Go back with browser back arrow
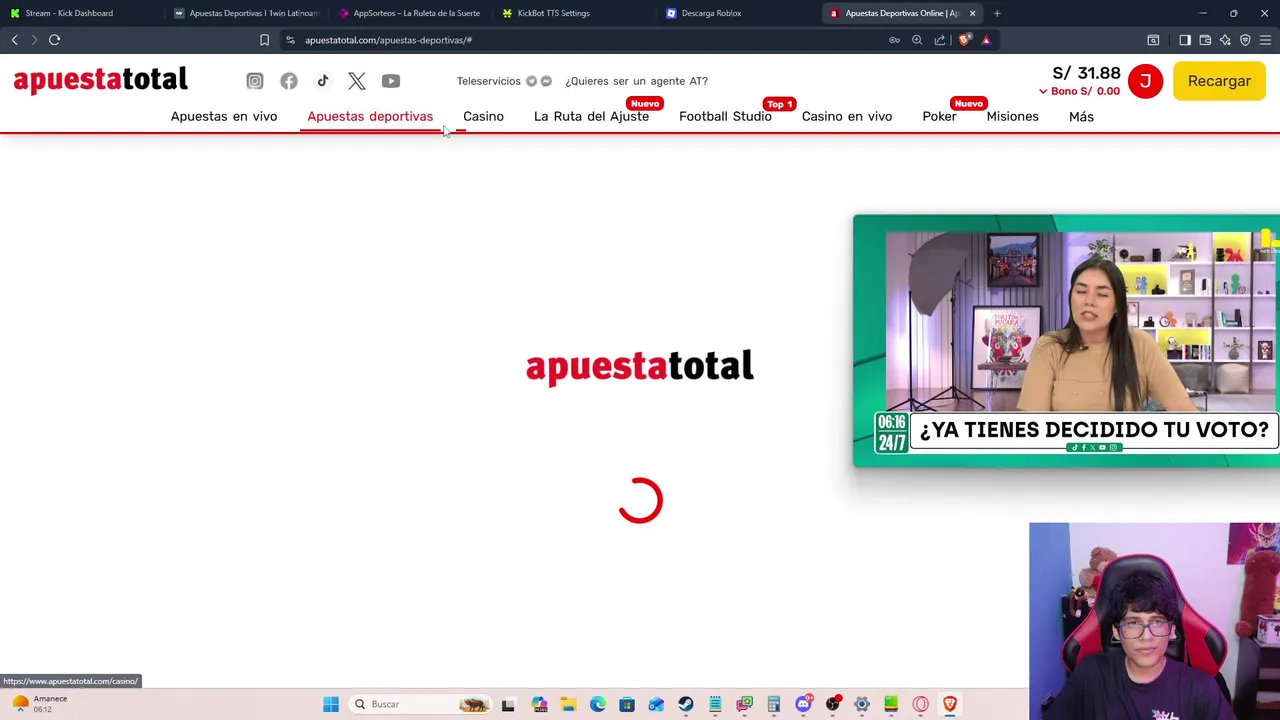The height and width of the screenshot is (720, 1280). click(14, 40)
